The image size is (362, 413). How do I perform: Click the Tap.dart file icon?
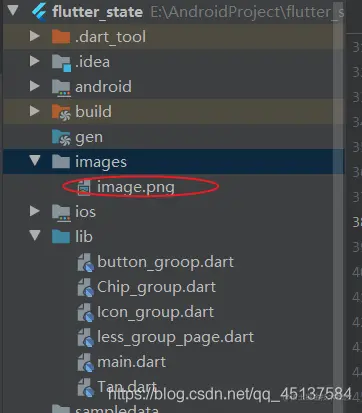point(86,388)
